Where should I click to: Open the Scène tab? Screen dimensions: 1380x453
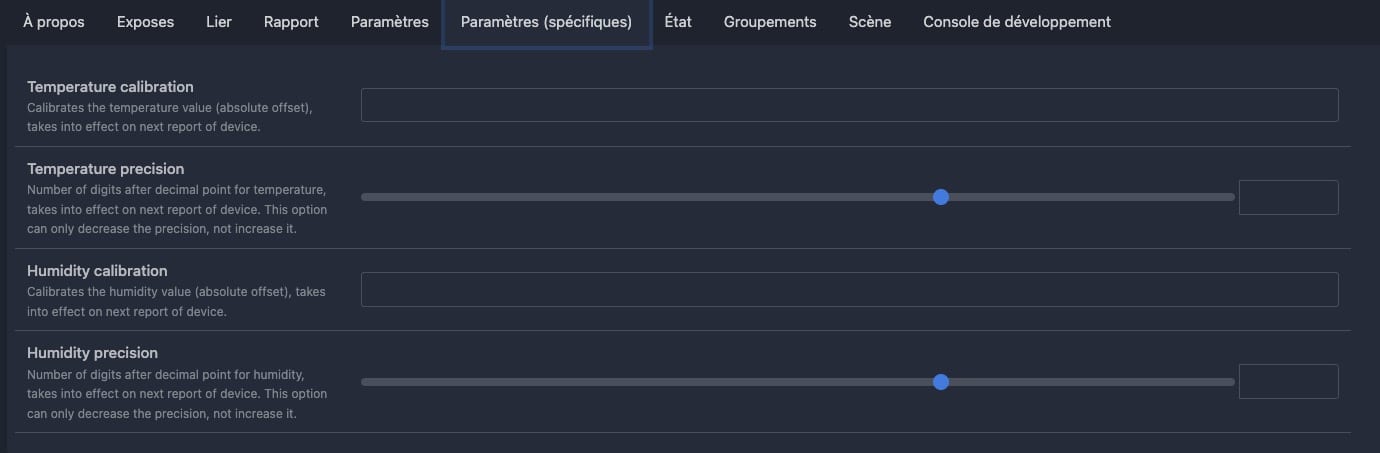(870, 22)
